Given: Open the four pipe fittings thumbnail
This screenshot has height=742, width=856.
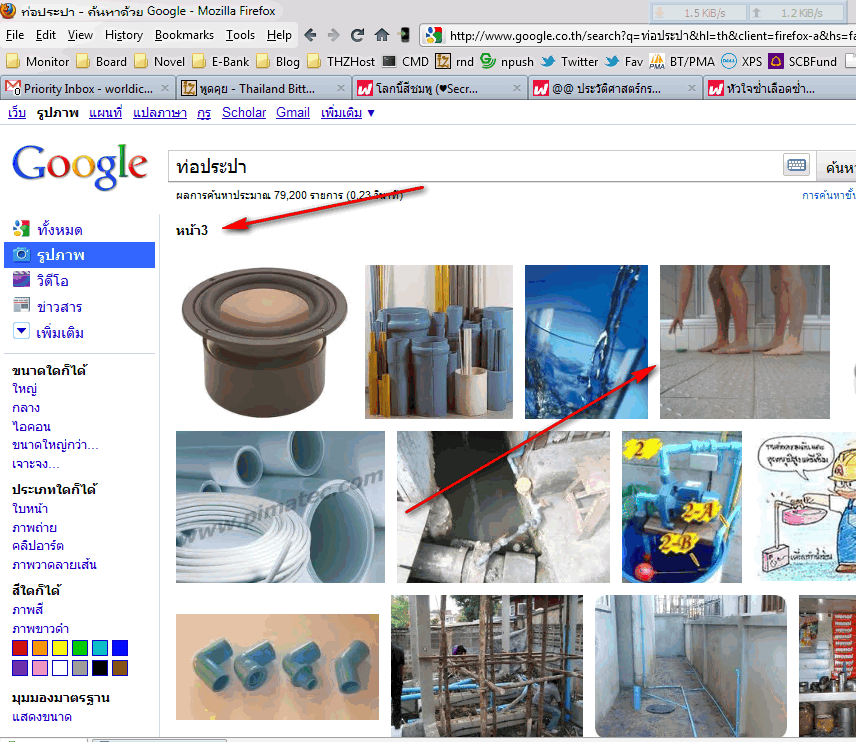Looking at the screenshot, I should coord(277,667).
